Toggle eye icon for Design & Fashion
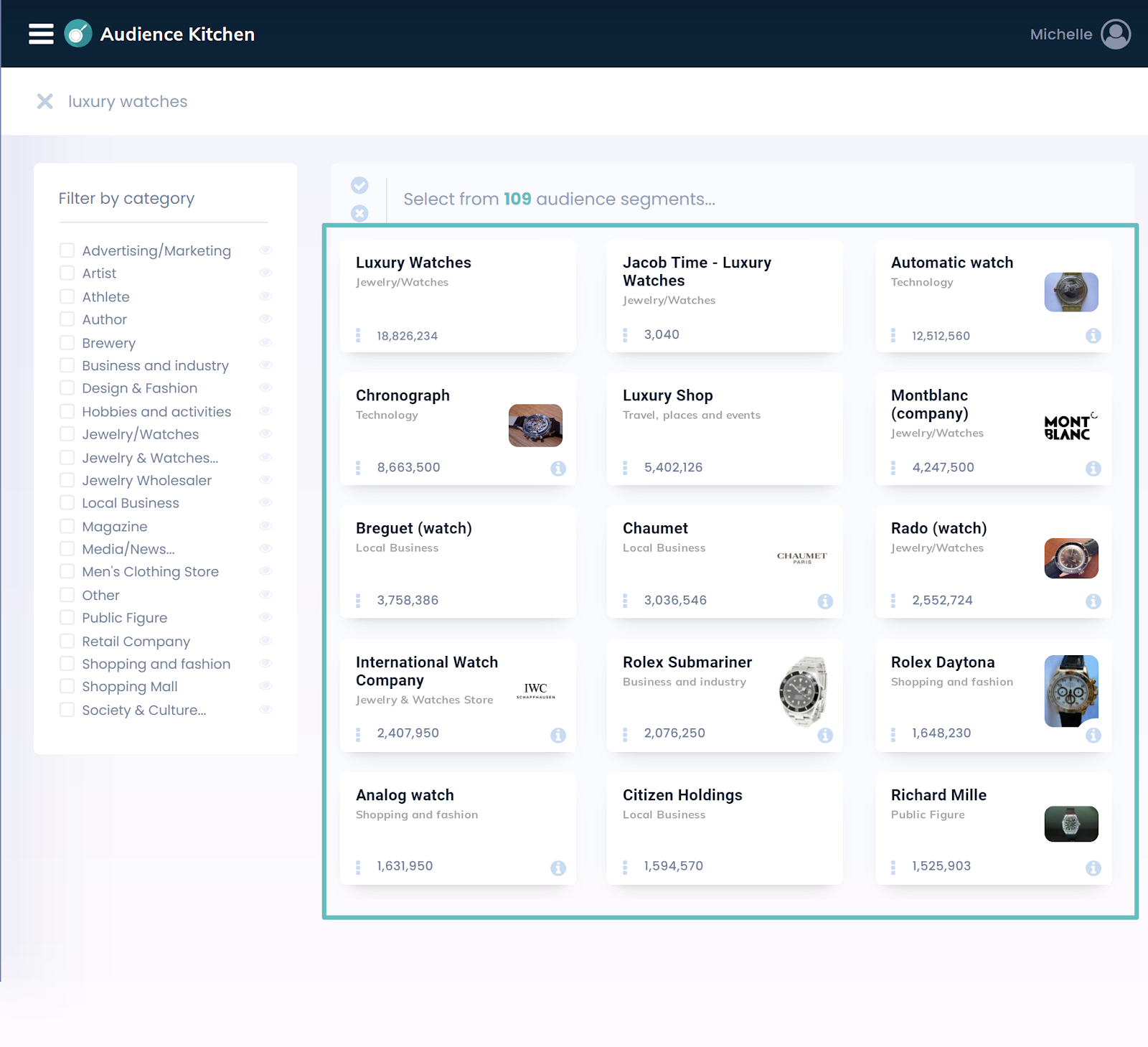This screenshot has height=1047, width=1148. coord(265,388)
